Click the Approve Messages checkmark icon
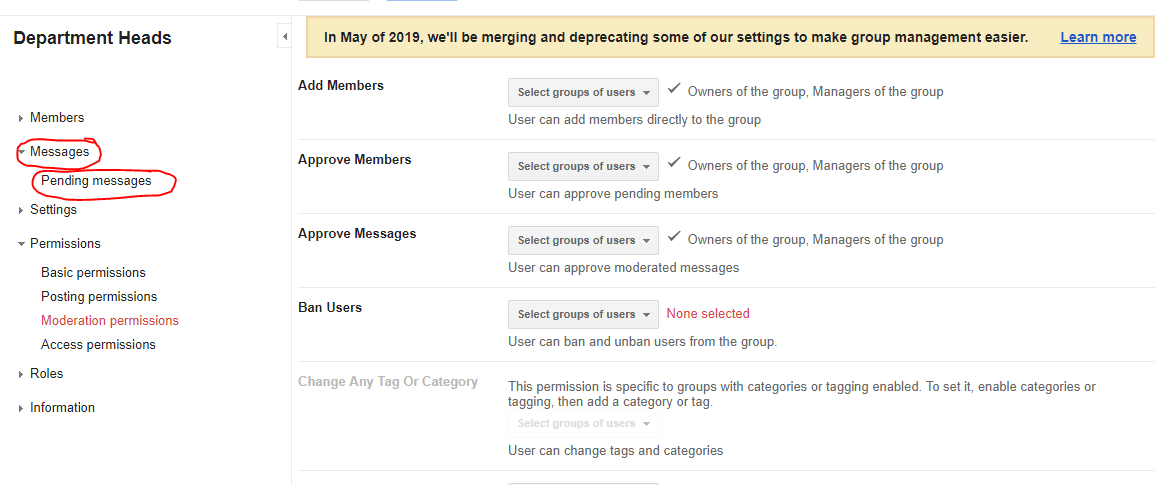Viewport: 1155px width, 485px height. pyautogui.click(x=673, y=237)
